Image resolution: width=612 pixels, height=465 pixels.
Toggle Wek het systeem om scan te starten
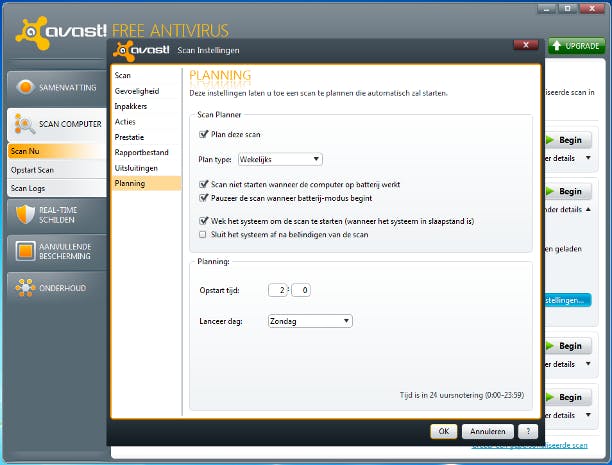click(x=203, y=221)
